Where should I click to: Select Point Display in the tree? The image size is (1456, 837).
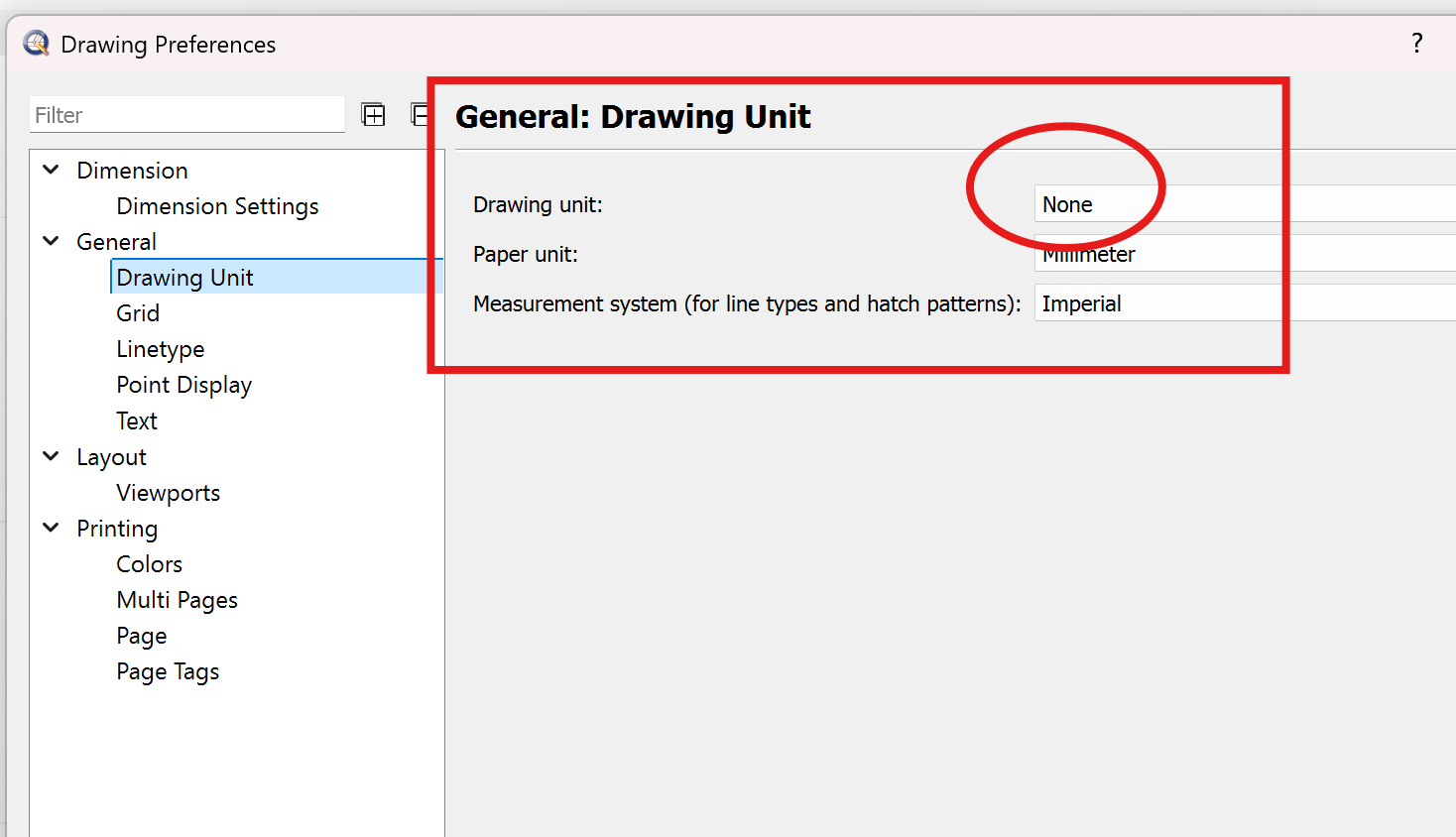(x=183, y=385)
